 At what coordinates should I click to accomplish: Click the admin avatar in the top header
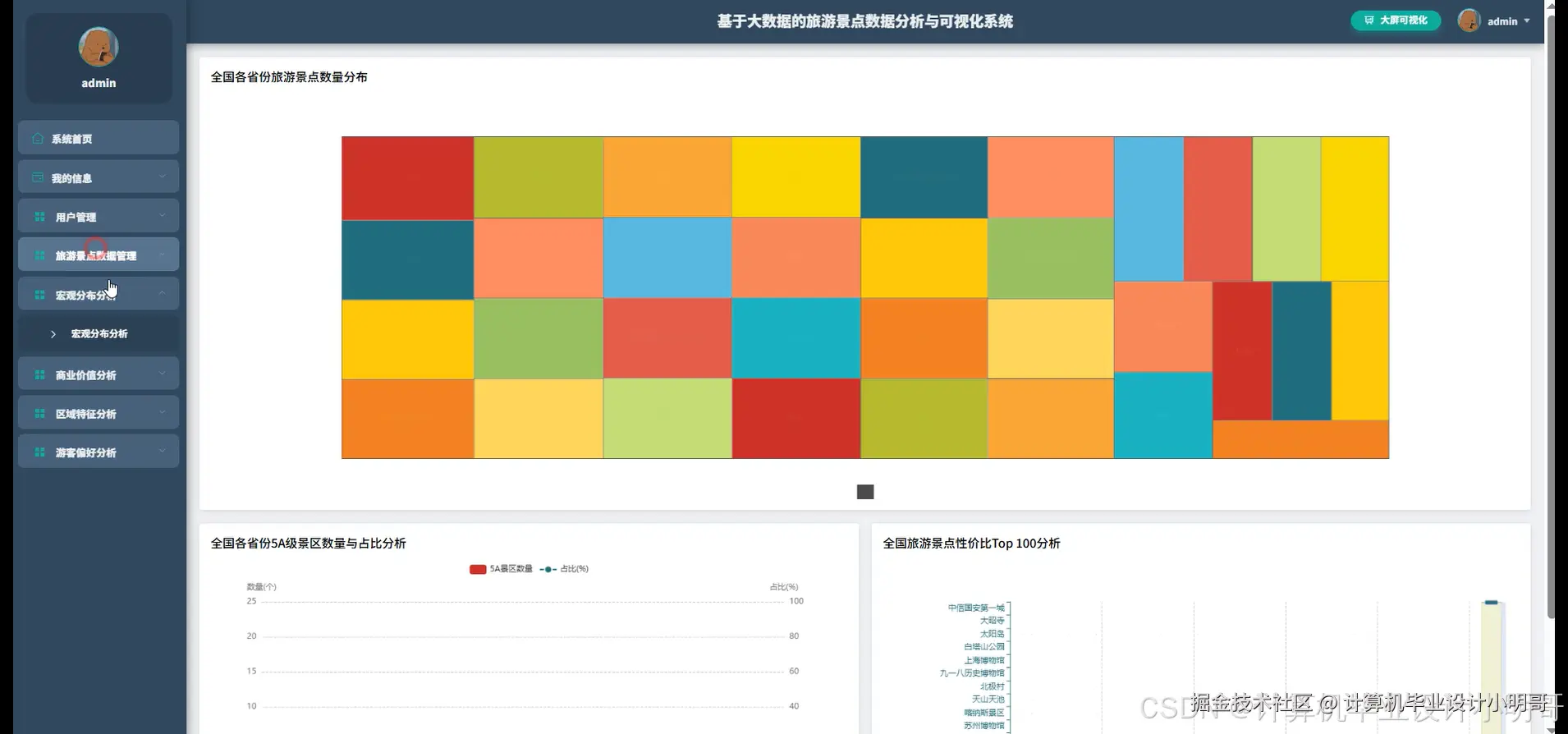tap(1469, 21)
